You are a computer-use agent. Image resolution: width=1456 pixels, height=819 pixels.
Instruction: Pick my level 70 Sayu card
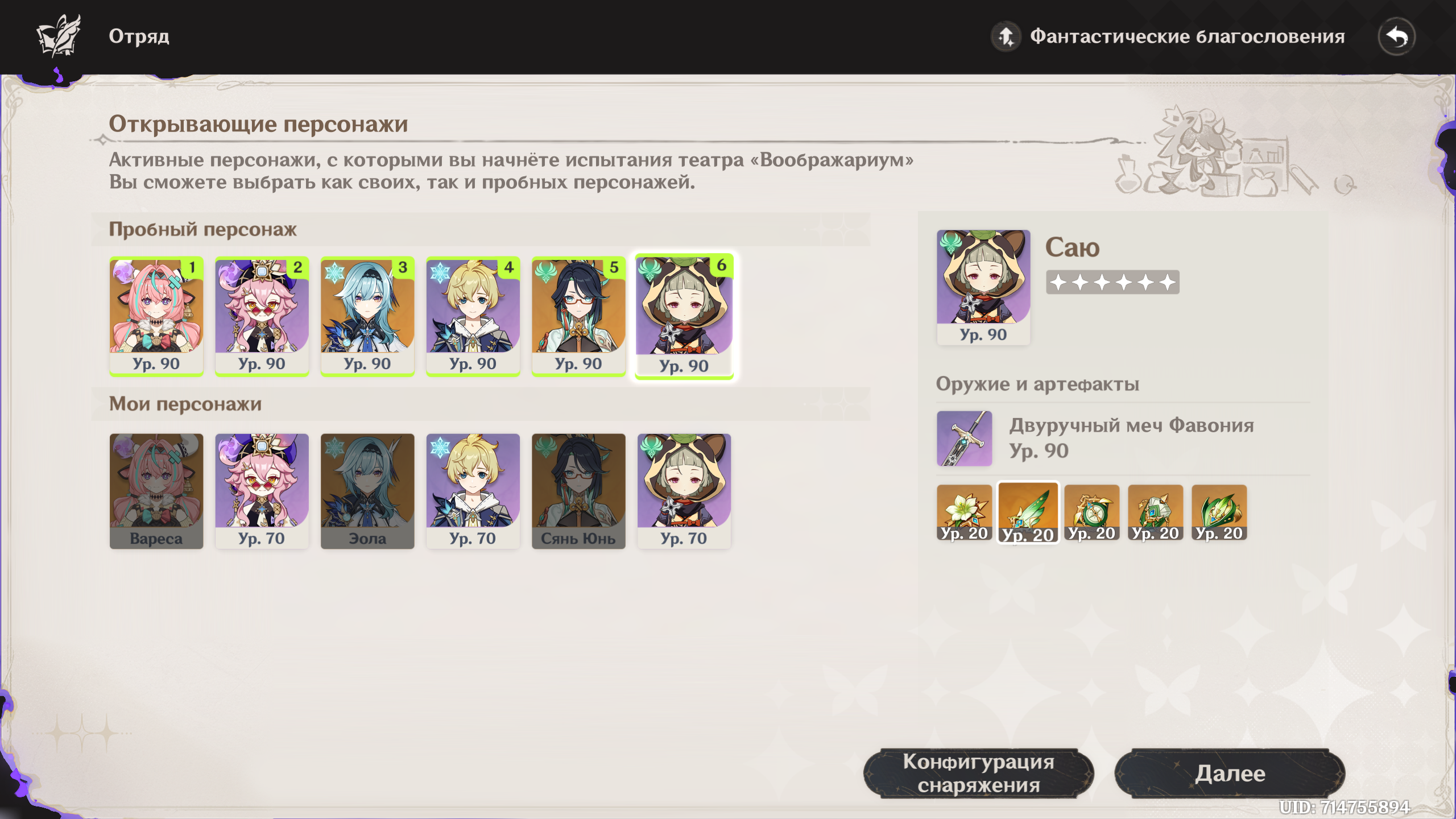pos(684,491)
